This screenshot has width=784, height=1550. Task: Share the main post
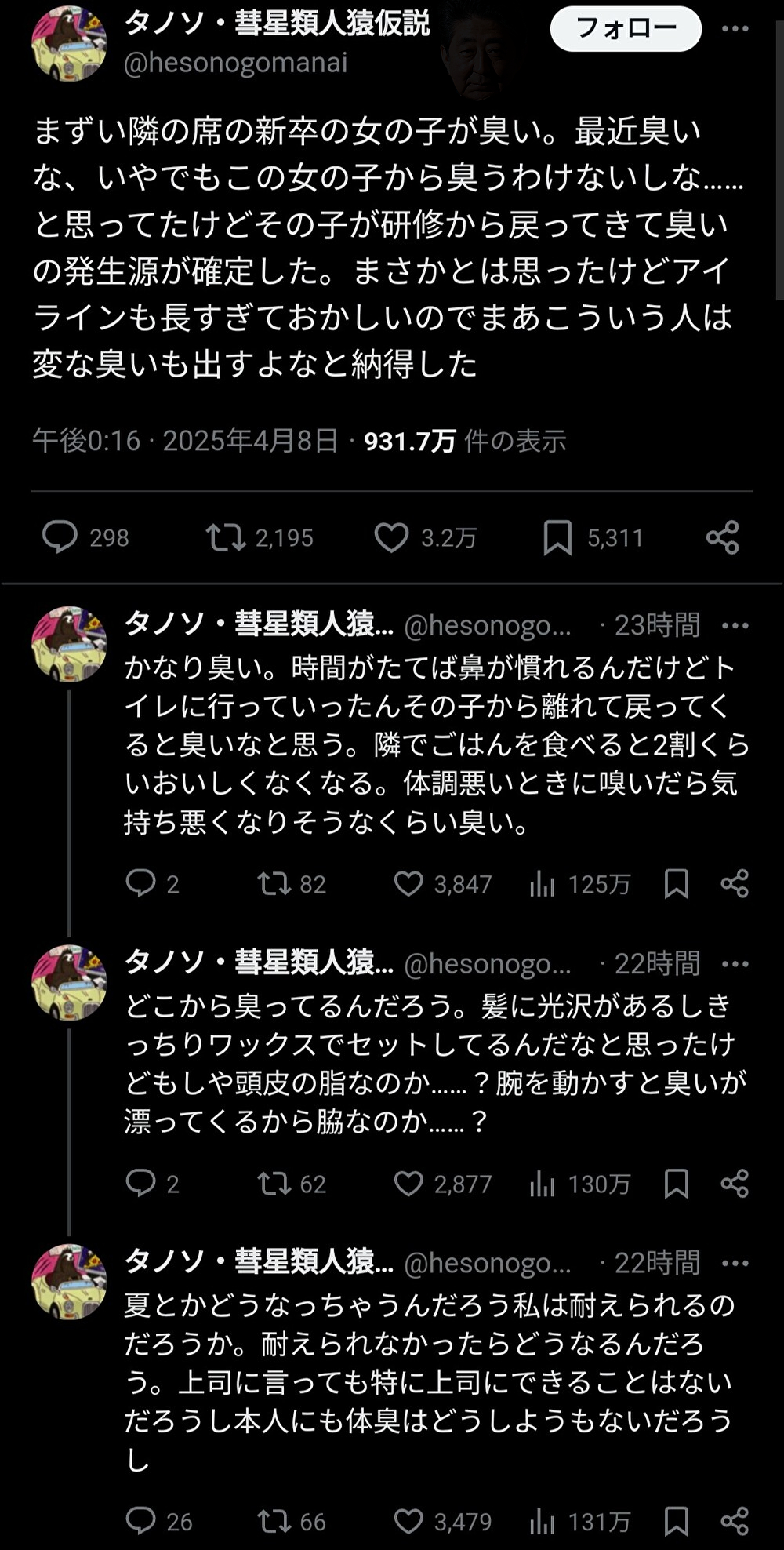coord(722,537)
